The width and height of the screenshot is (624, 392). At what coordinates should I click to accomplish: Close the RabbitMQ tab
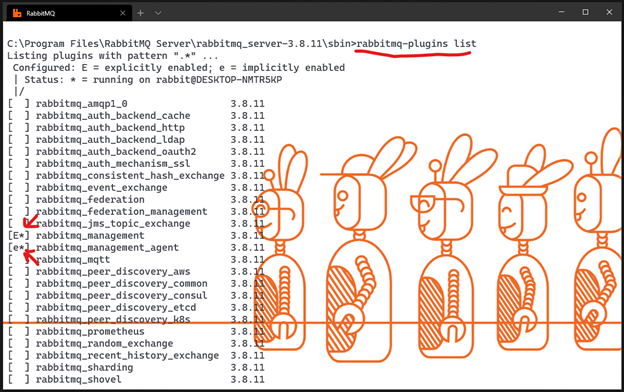coord(123,13)
